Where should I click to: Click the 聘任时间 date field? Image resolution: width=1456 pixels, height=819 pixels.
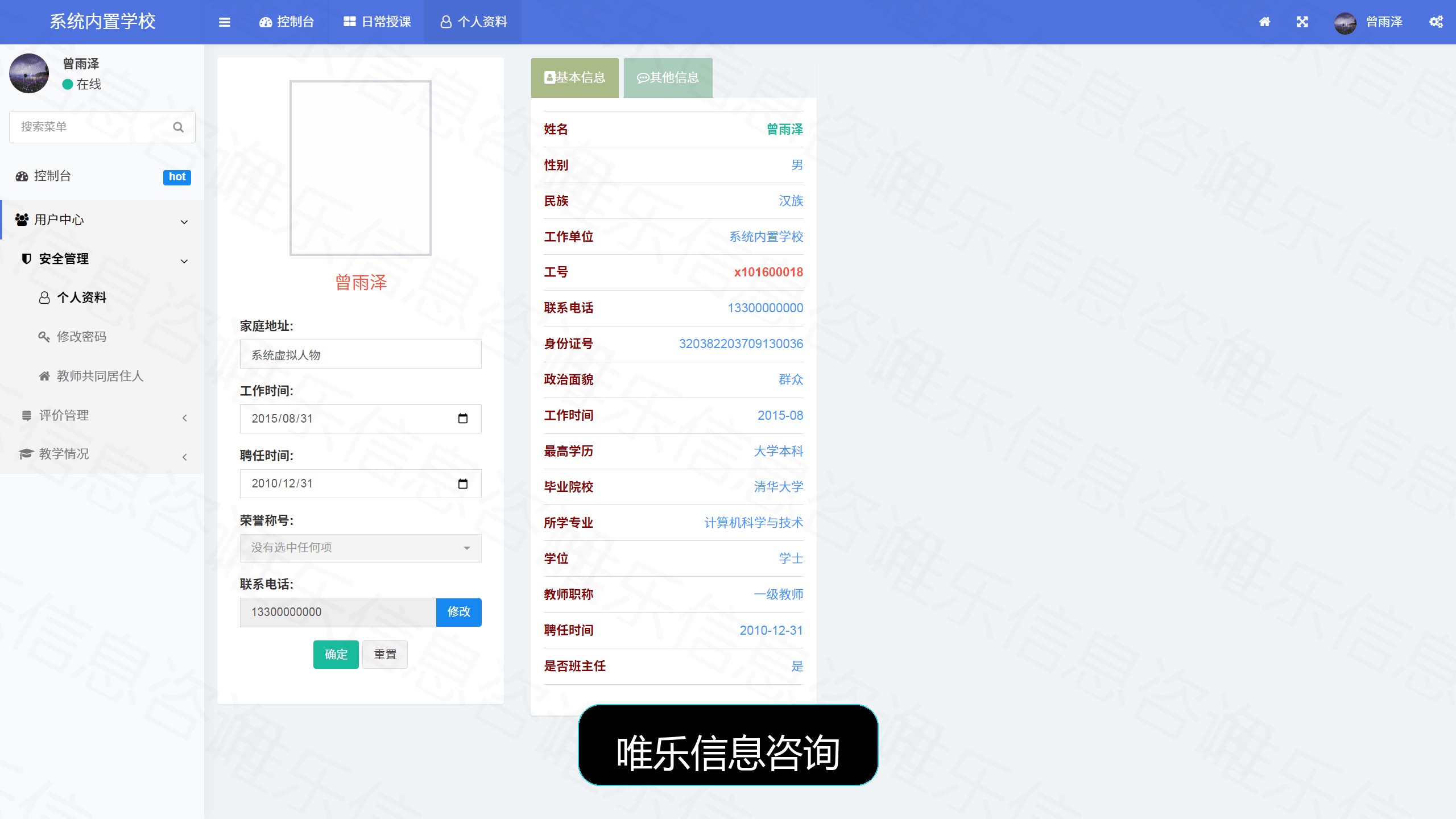tap(361, 483)
